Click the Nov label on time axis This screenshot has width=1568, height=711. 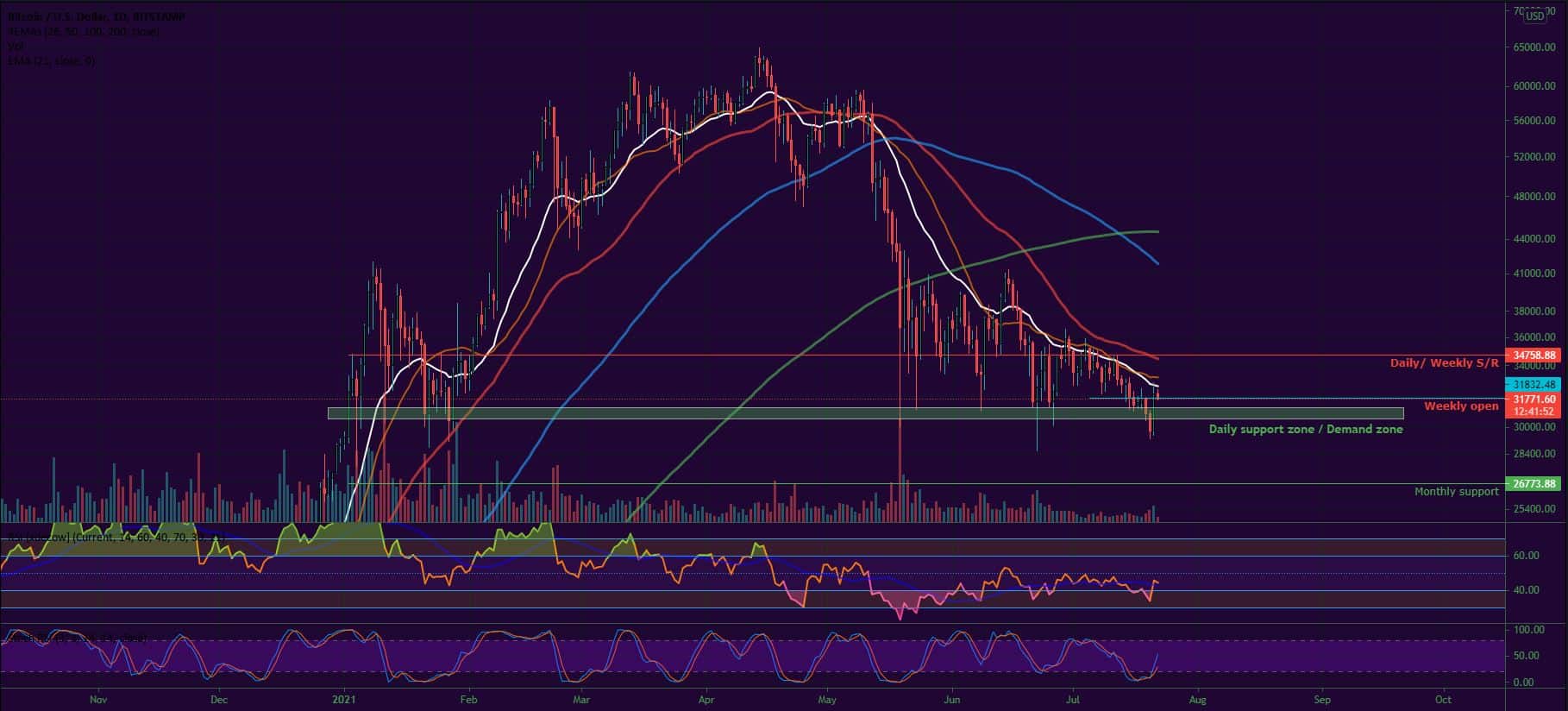(98, 700)
